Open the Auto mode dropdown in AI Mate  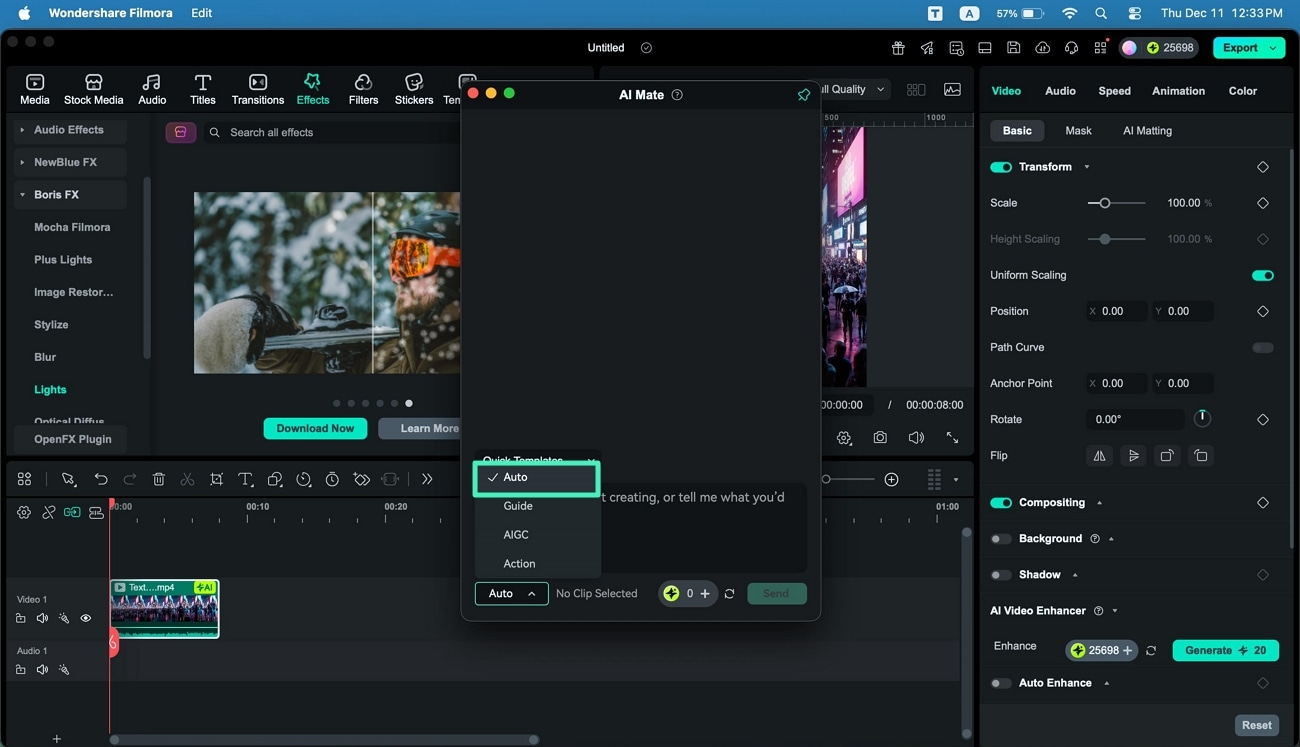click(x=511, y=594)
